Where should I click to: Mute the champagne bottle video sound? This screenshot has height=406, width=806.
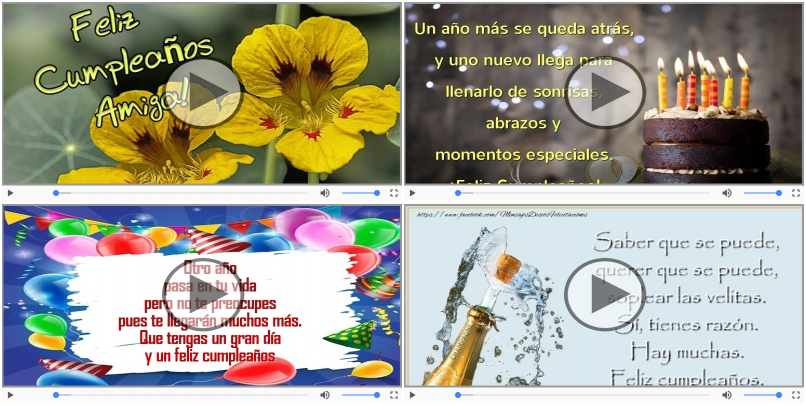point(727,395)
